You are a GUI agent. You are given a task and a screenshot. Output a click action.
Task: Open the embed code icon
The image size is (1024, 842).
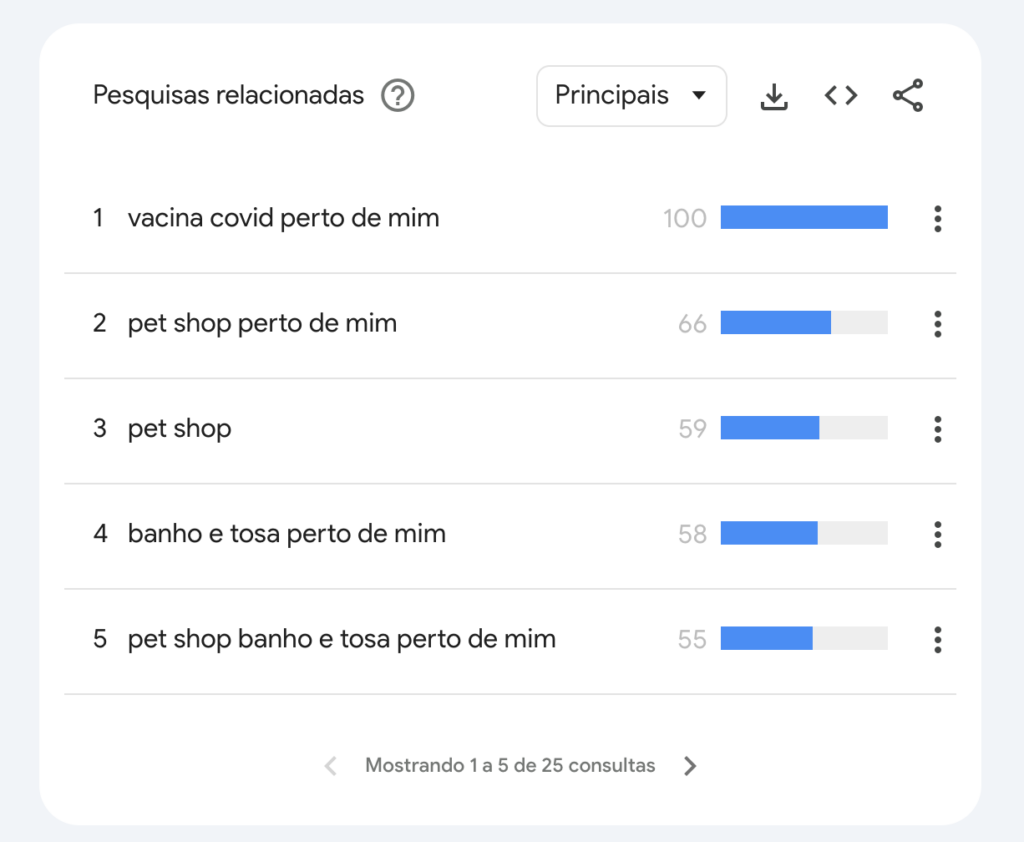point(840,96)
